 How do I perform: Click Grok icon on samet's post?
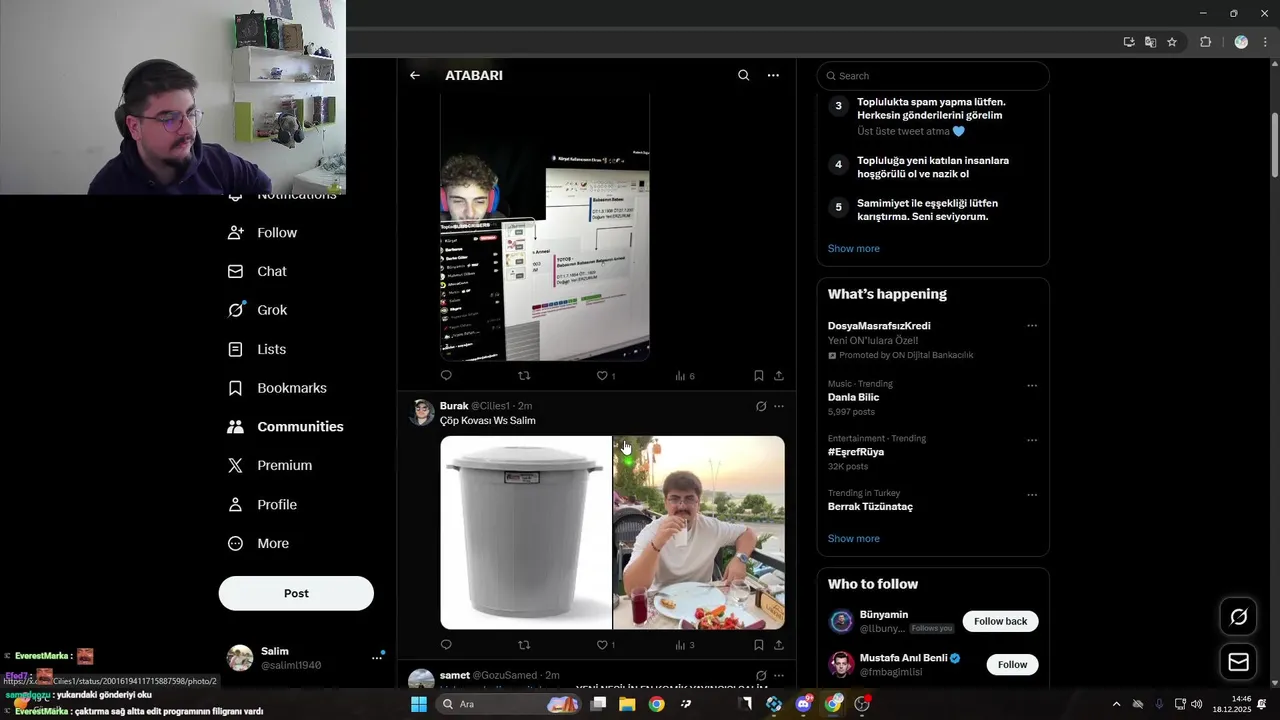(x=761, y=676)
